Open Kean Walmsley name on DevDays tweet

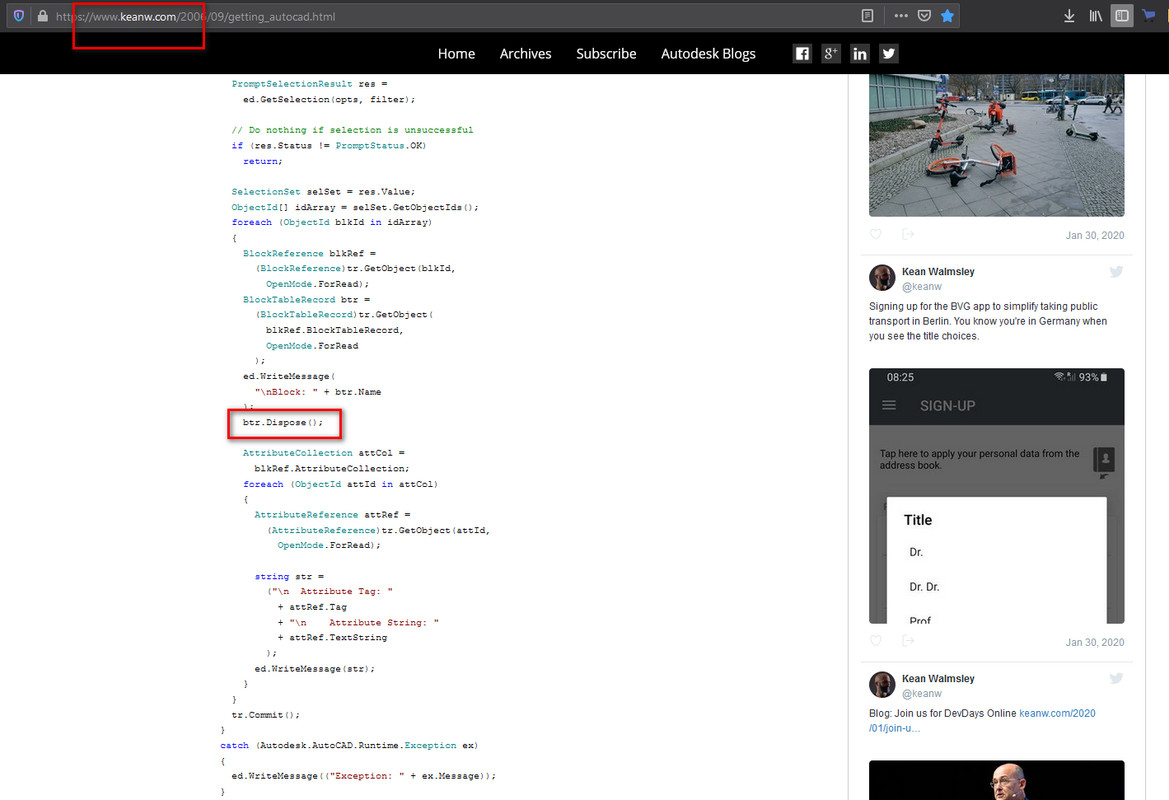coord(938,678)
